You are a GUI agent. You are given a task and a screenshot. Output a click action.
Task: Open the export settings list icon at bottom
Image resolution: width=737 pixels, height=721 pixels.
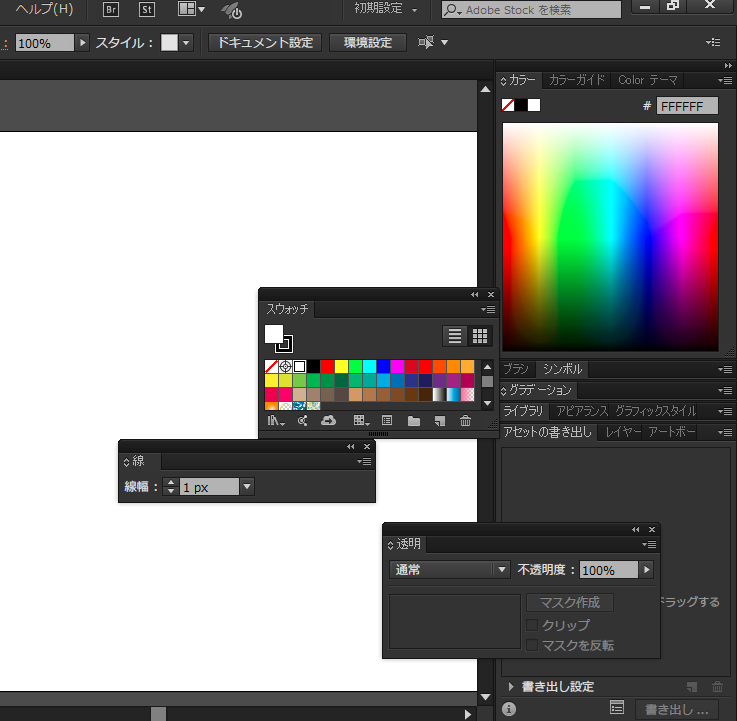(x=617, y=707)
